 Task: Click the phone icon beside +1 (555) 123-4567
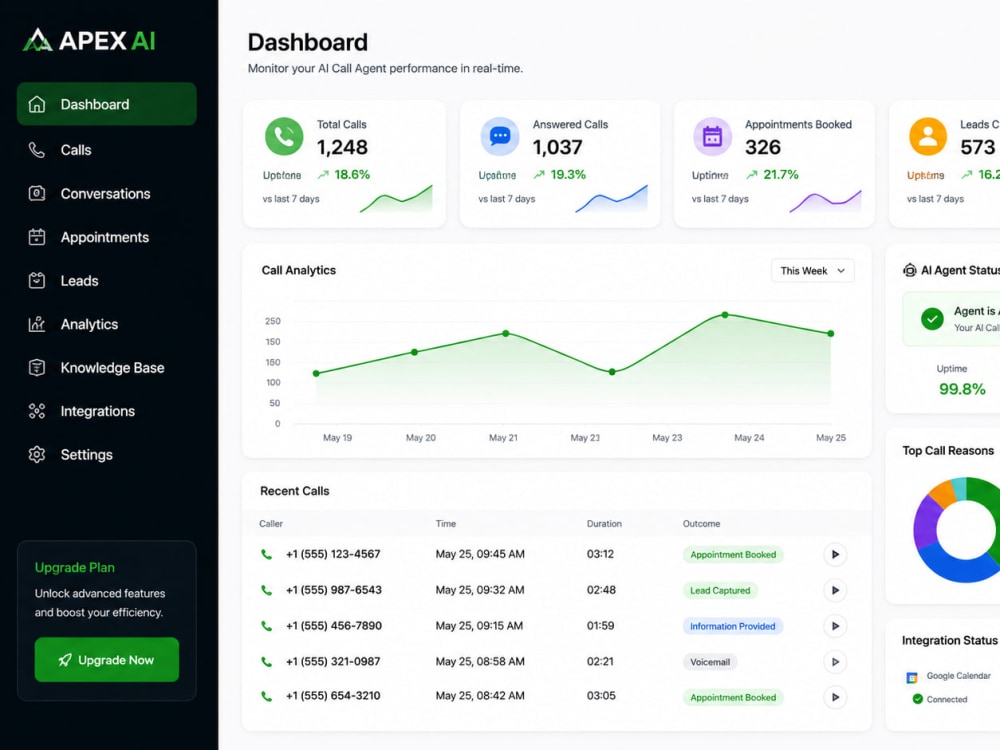[x=267, y=554]
